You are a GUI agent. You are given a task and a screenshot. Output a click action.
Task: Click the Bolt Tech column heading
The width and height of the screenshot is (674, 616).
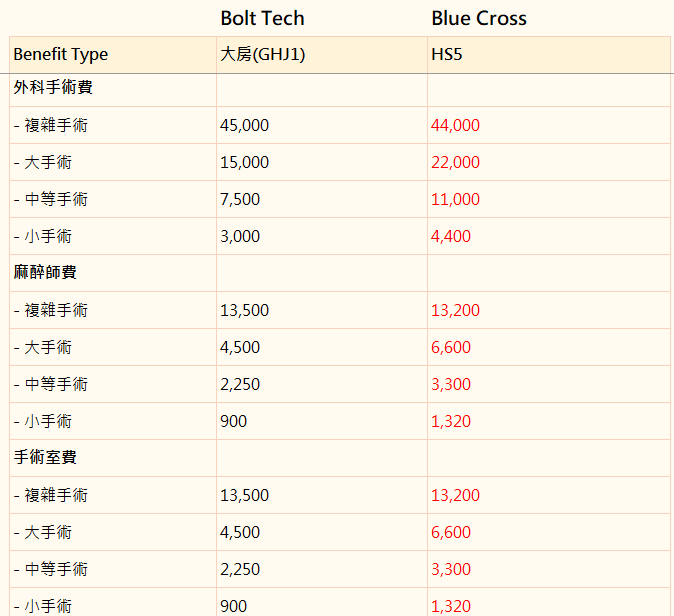(x=262, y=18)
